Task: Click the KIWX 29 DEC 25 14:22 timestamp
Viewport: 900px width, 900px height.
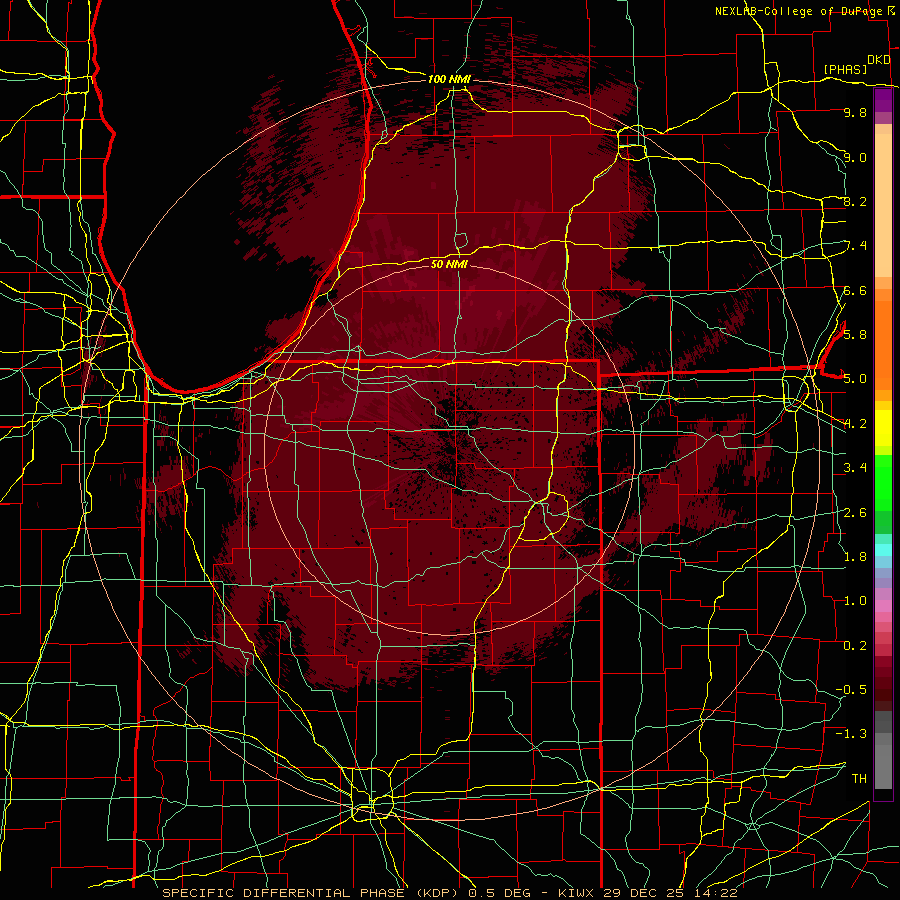Action: click(x=647, y=893)
